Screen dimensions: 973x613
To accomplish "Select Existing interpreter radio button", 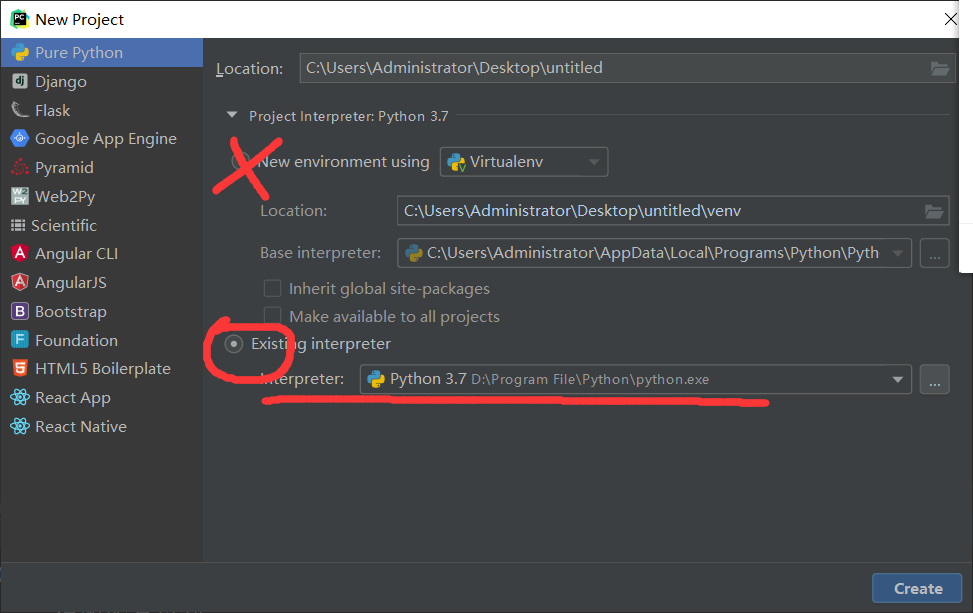I will pyautogui.click(x=234, y=344).
